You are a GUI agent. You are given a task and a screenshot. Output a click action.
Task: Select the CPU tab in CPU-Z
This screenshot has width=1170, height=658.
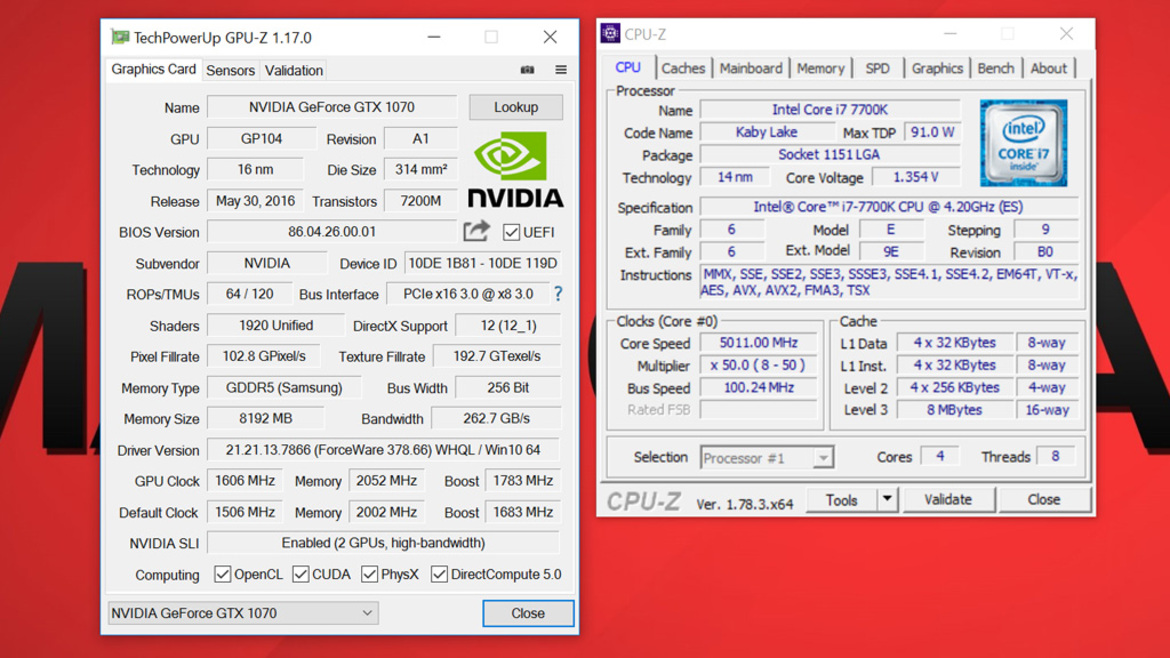coord(628,67)
